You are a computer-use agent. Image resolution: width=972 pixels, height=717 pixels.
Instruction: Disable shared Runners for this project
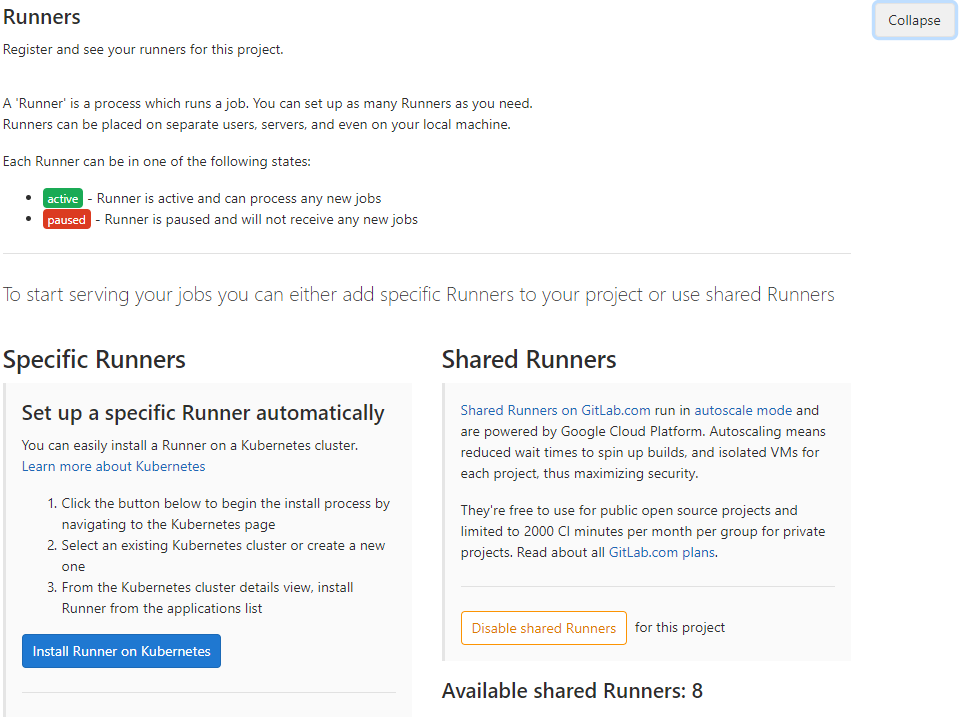[x=544, y=628]
